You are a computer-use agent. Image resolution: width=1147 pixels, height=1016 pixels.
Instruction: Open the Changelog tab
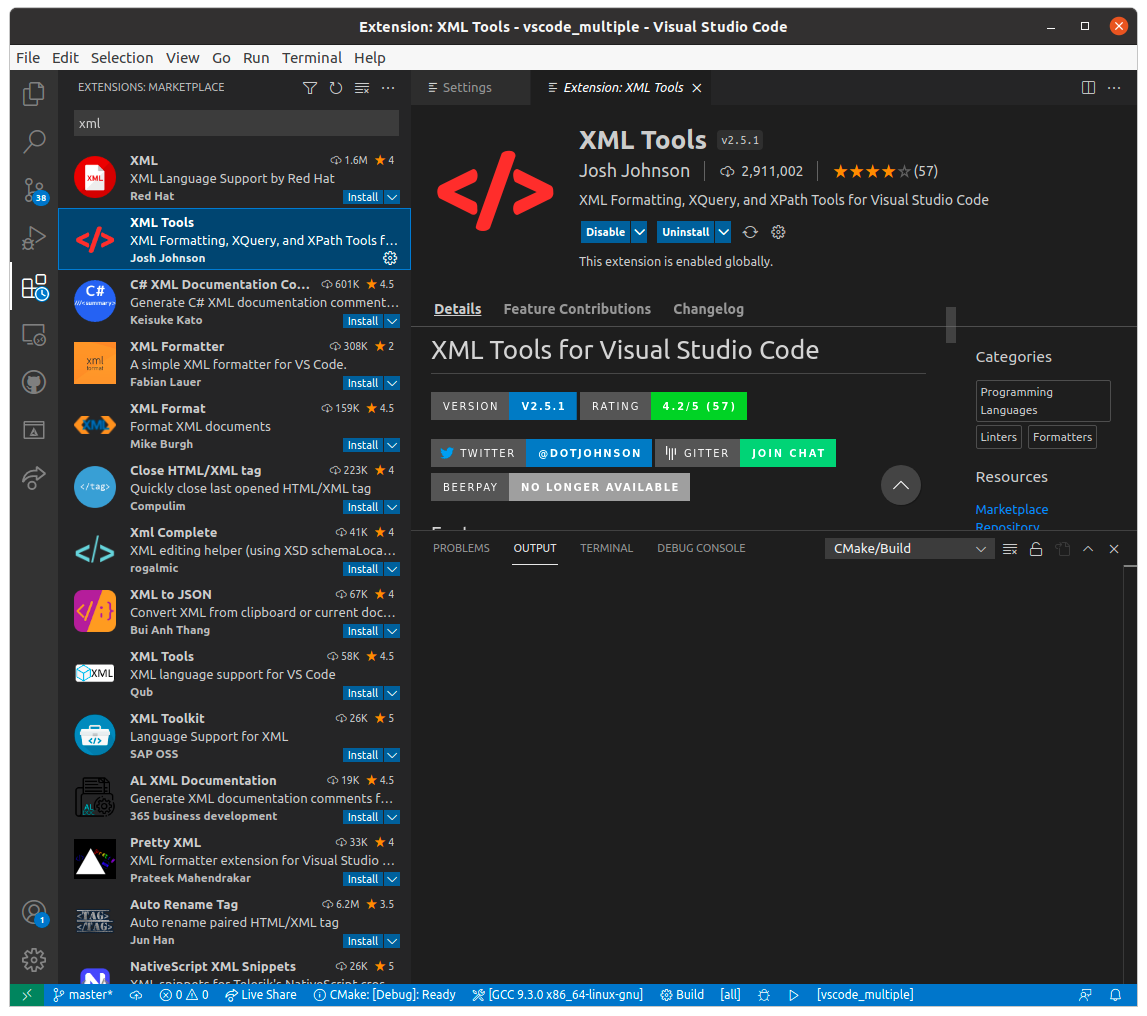[708, 309]
